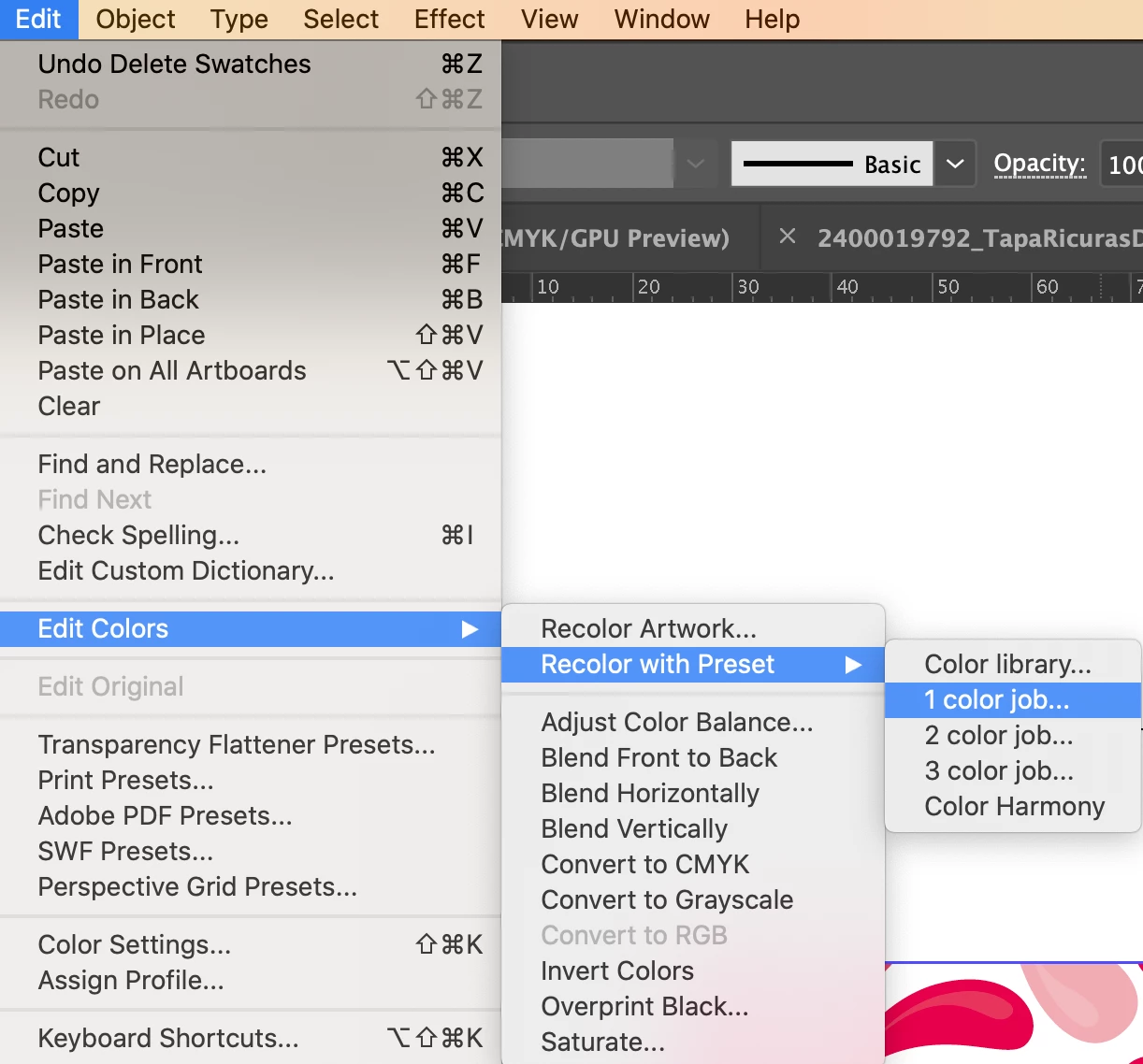Open Edit Custom Dictionary
This screenshot has height=1064, width=1143.
251,570
